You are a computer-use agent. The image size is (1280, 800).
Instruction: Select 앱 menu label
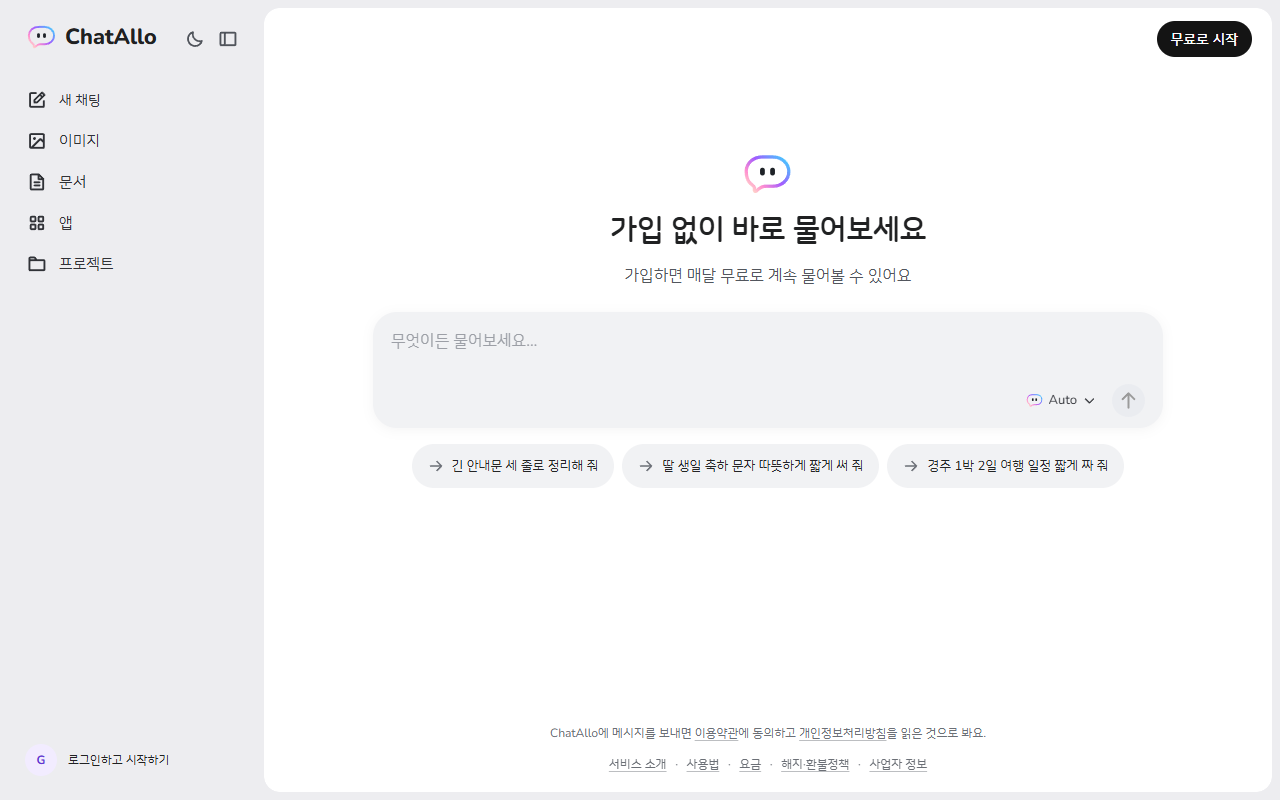point(66,223)
